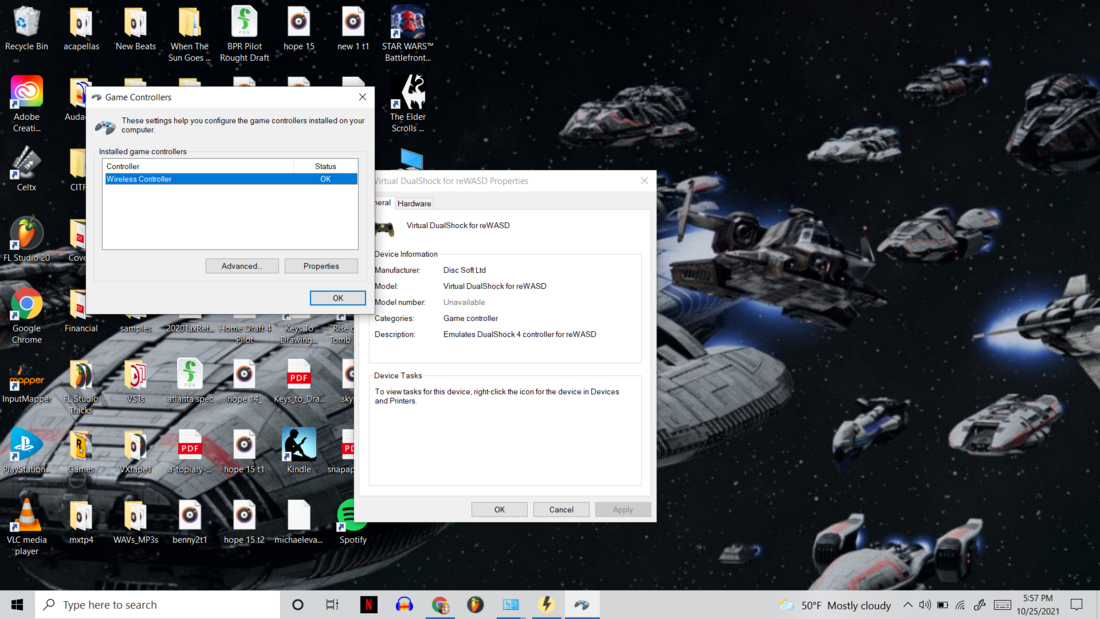Open the 50°F Mostly cloudy weather widget
Viewport: 1100px width, 619px height.
point(835,605)
